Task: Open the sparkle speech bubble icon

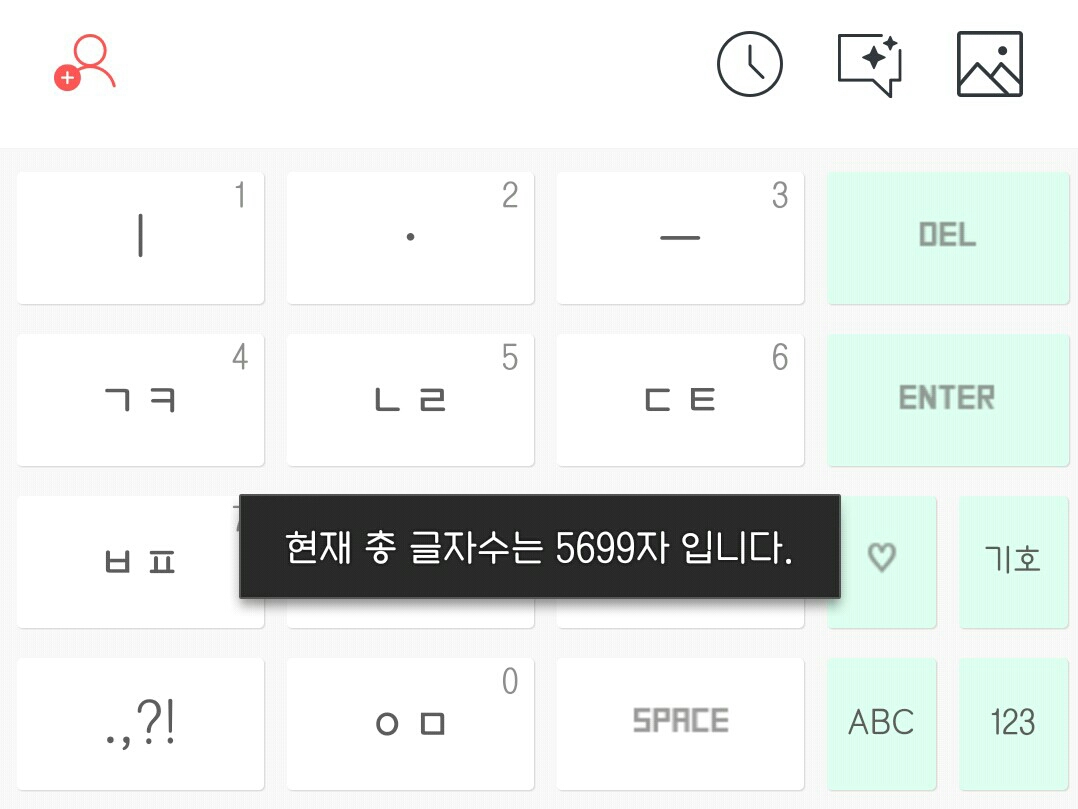Action: (x=869, y=64)
